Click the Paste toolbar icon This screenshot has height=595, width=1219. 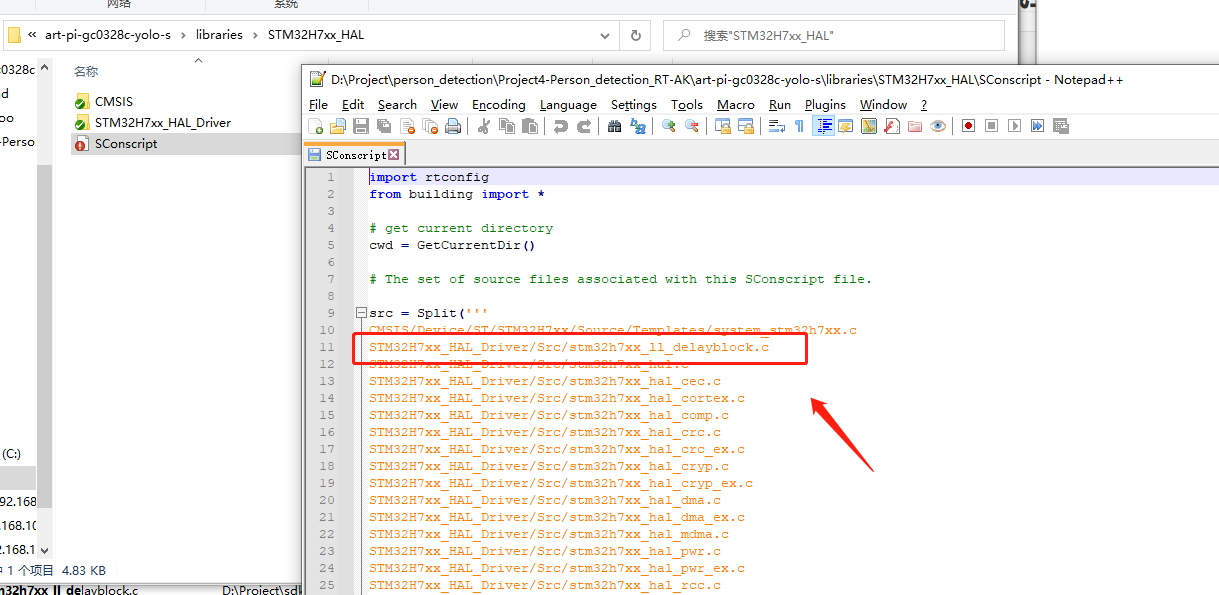tap(530, 126)
